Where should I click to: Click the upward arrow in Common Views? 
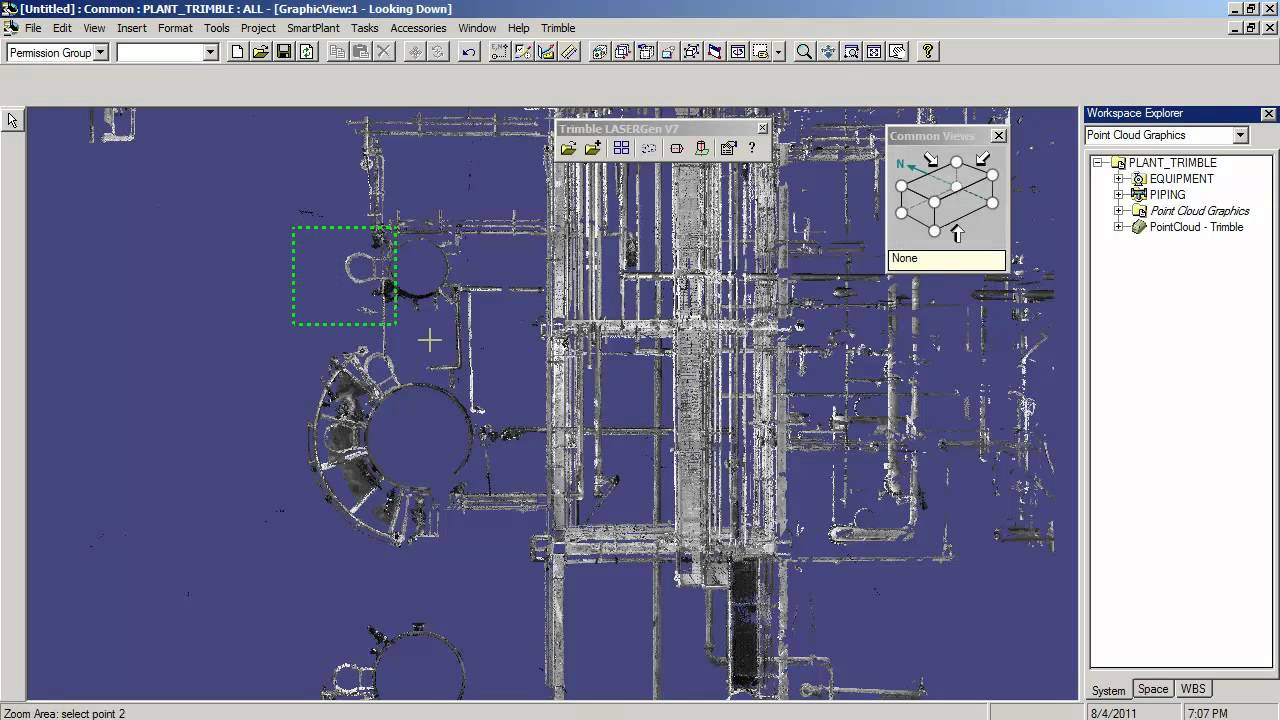point(957,234)
